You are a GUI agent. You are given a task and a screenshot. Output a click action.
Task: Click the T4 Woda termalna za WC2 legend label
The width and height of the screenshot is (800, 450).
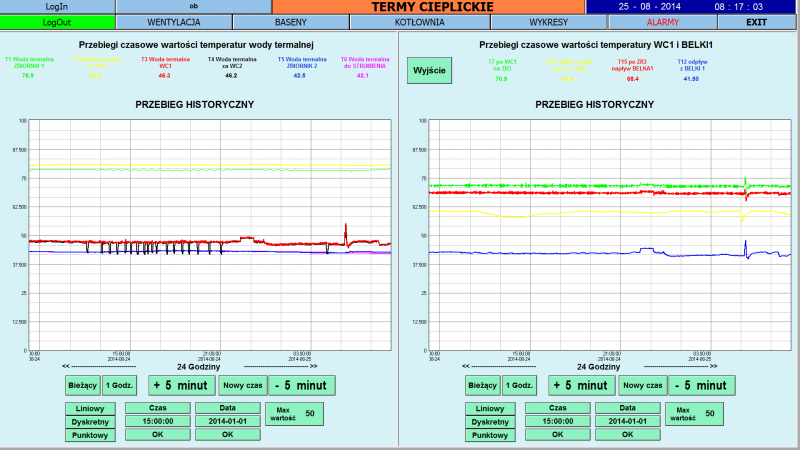click(x=232, y=63)
